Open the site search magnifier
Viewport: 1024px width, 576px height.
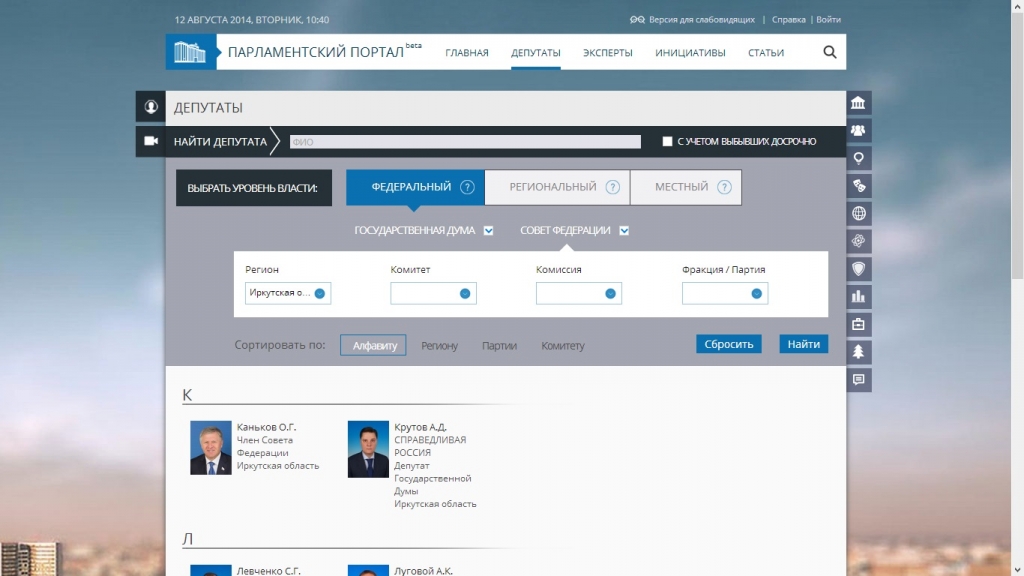tap(829, 52)
